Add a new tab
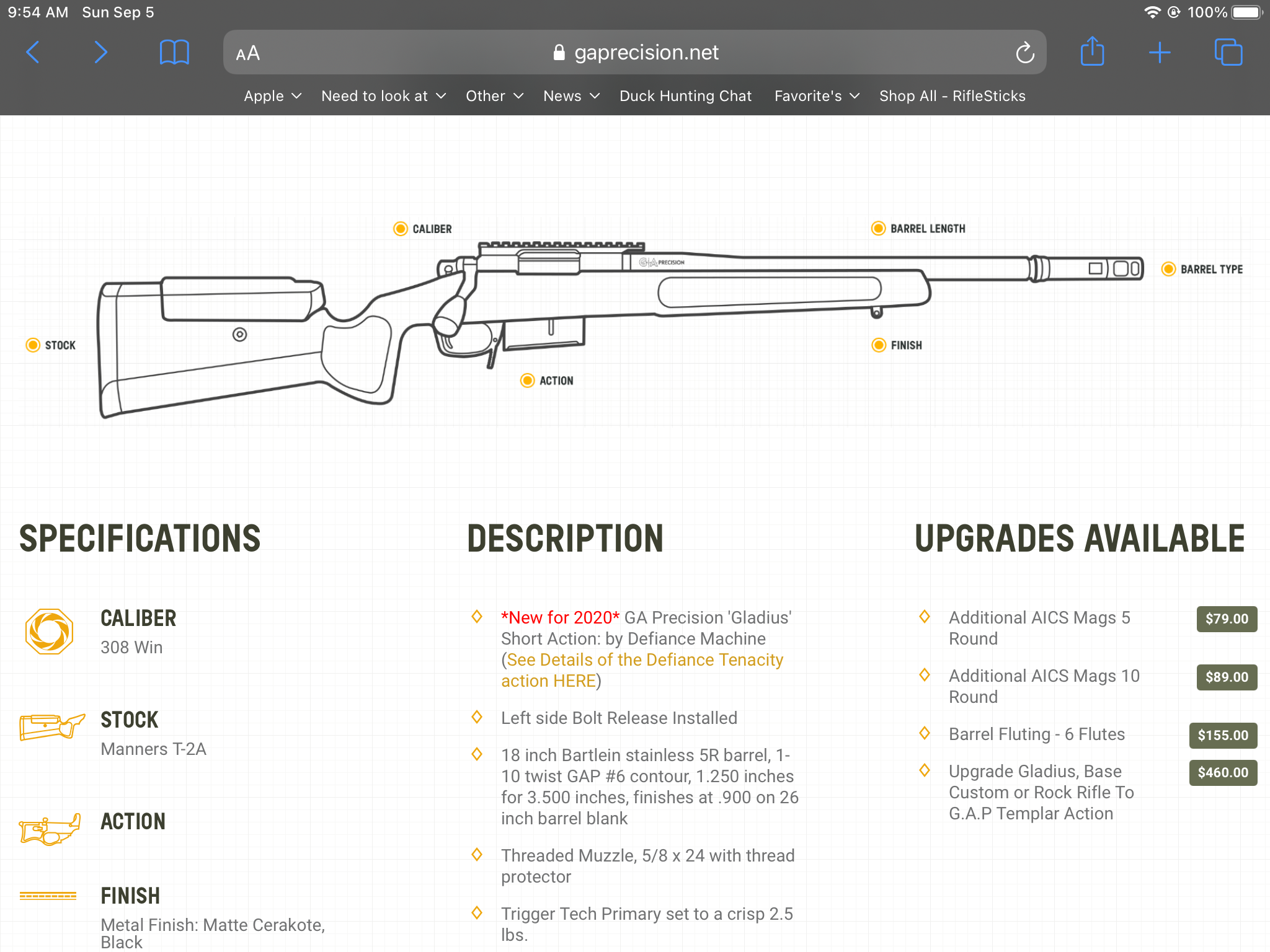The width and height of the screenshot is (1270, 952). pyautogui.click(x=1160, y=53)
